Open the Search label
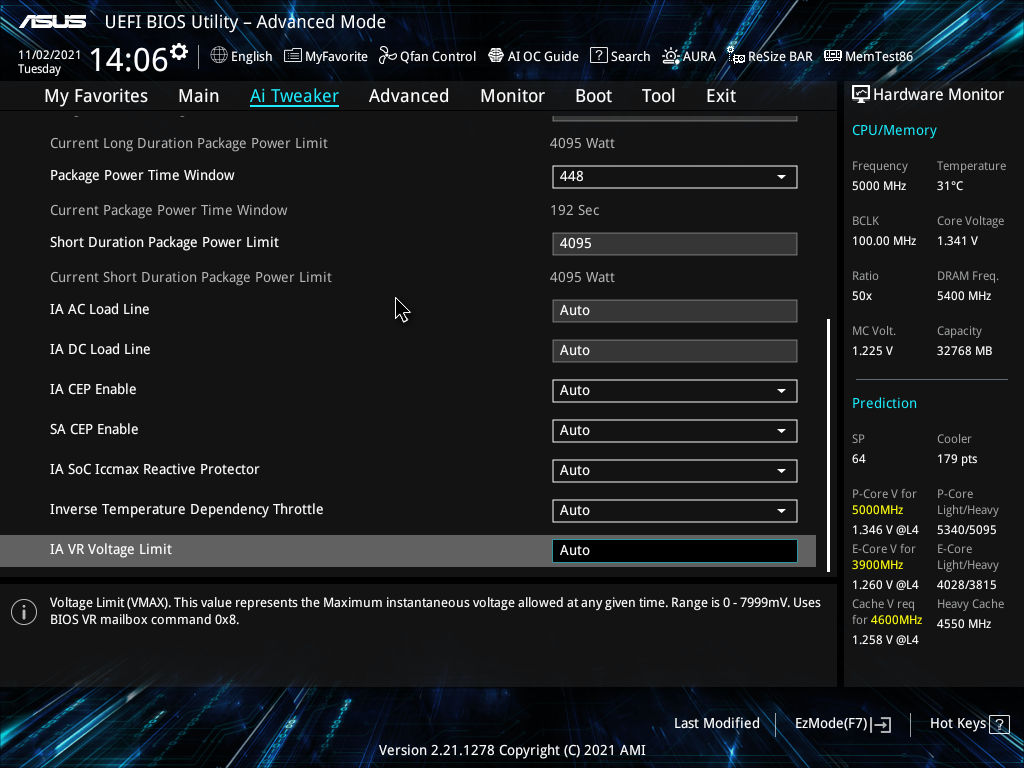The width and height of the screenshot is (1024, 768). pyautogui.click(x=630, y=56)
